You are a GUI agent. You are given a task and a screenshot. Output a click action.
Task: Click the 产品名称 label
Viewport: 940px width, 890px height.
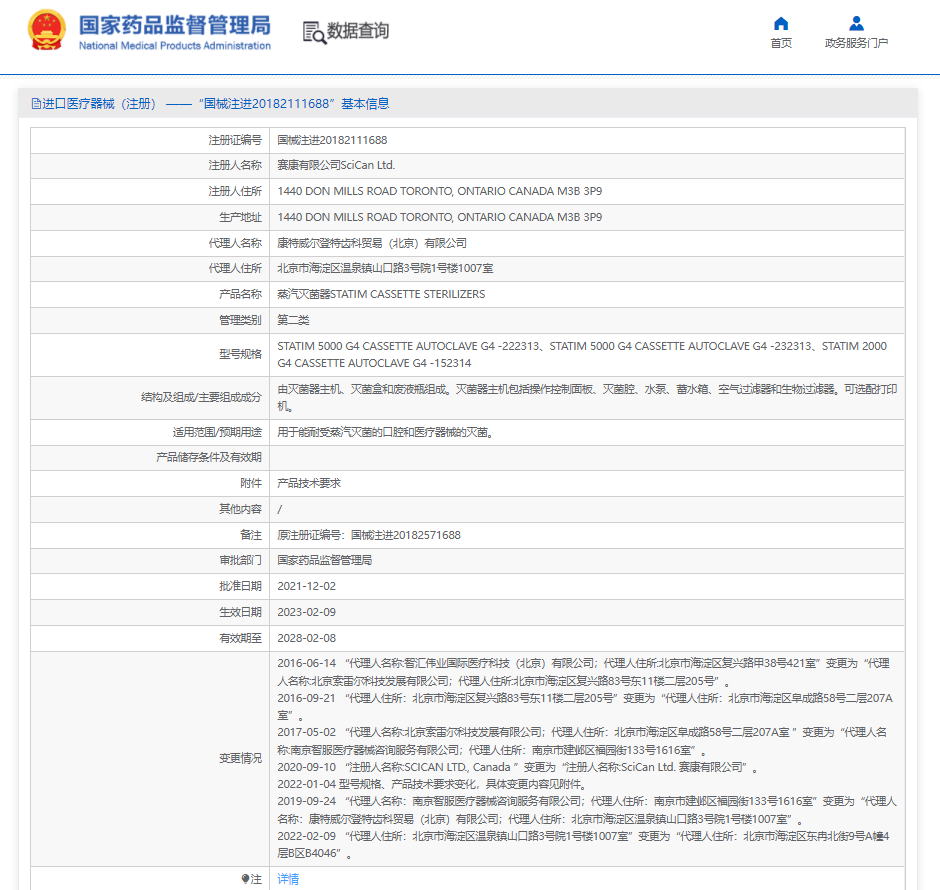[x=240, y=294]
